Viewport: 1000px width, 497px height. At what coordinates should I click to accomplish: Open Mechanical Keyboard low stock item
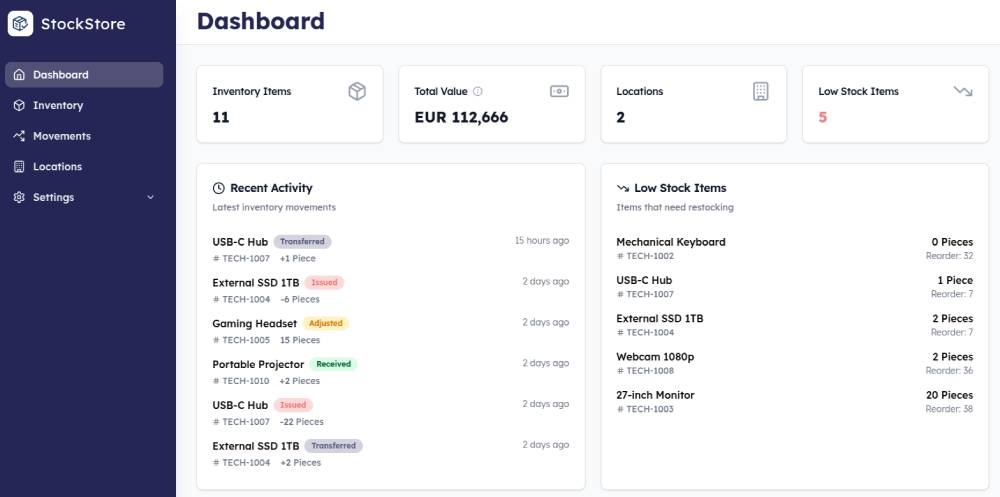point(671,242)
